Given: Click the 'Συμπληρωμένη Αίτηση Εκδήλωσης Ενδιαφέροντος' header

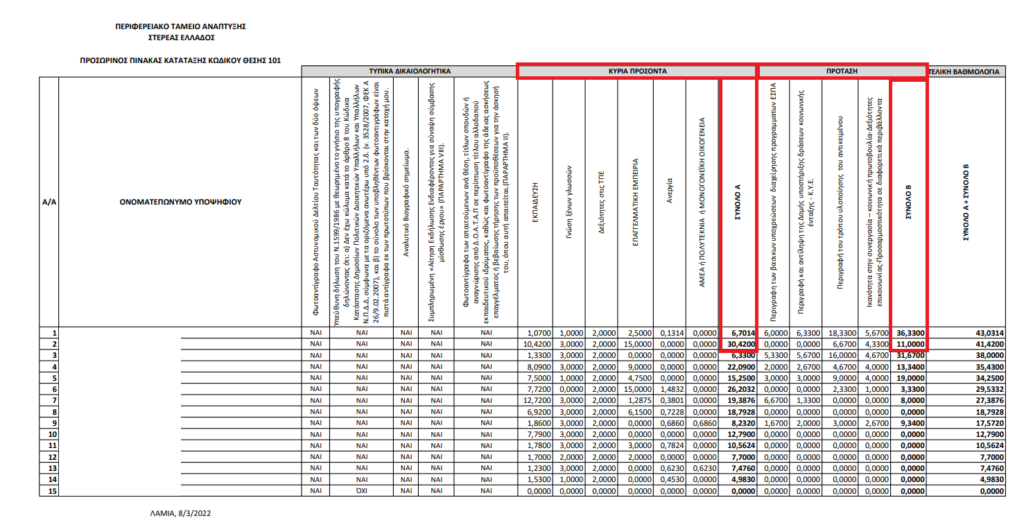Looking at the screenshot, I should pos(437,202).
